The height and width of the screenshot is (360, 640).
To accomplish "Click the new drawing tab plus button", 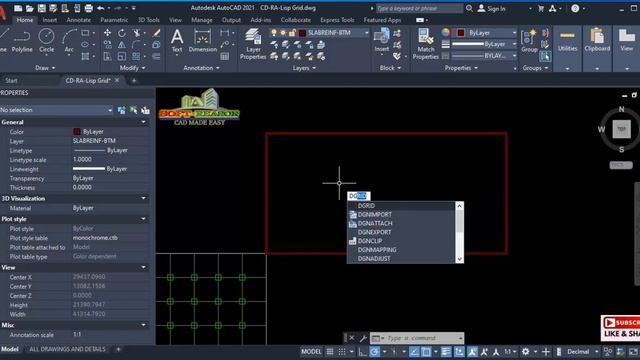I will [134, 81].
